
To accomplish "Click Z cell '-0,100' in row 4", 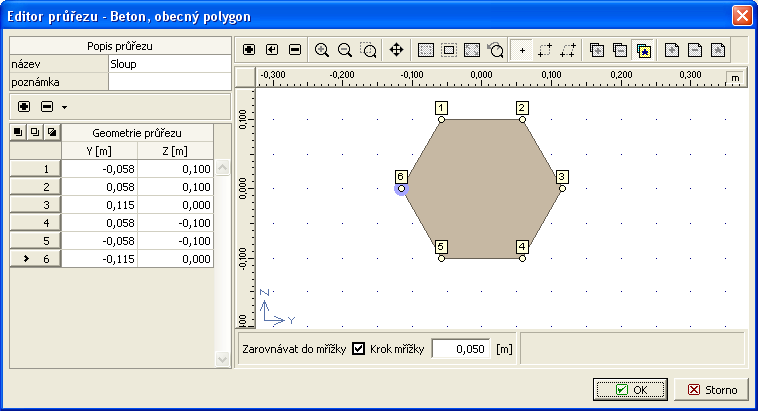I will point(175,223).
